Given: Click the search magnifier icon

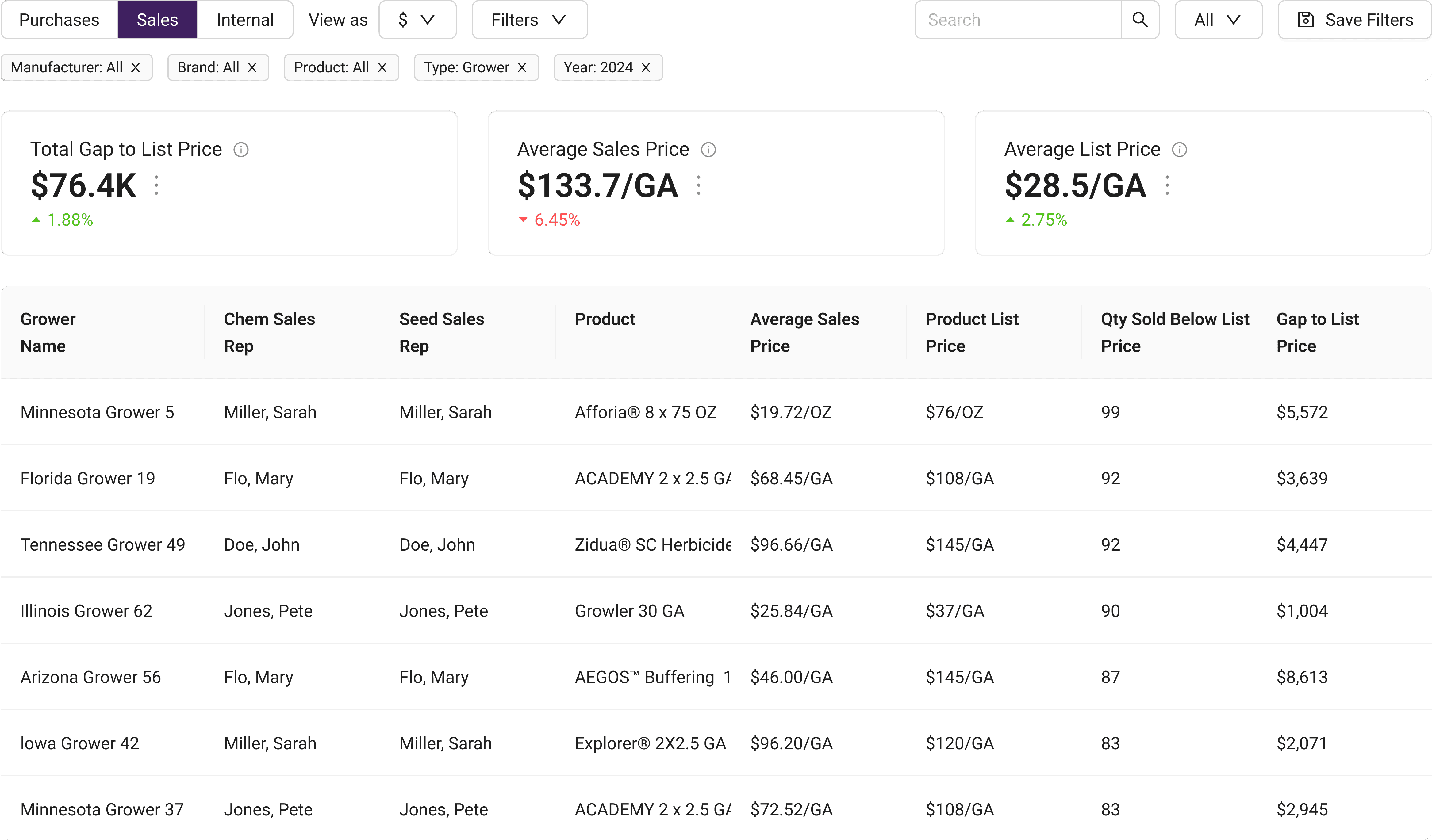Looking at the screenshot, I should point(1139,20).
